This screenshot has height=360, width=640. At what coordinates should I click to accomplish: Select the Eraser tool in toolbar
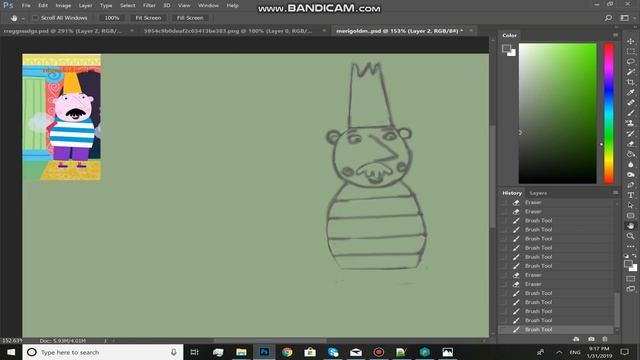point(631,144)
